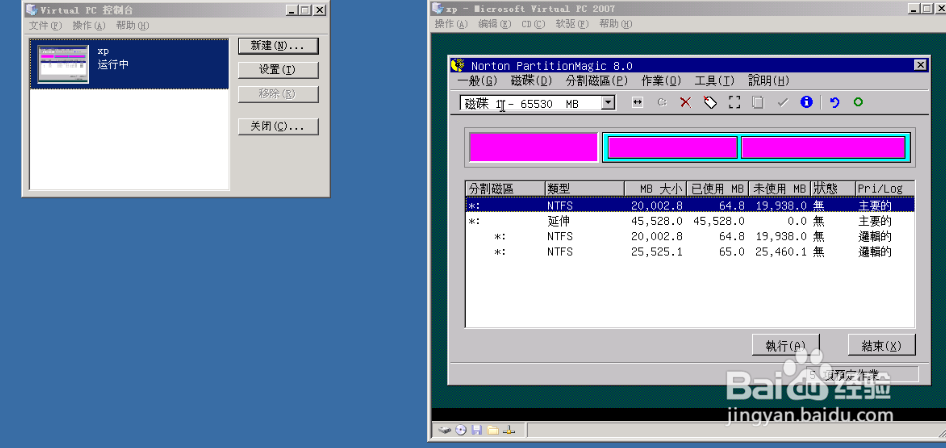Open partition info with the blue i icon
Viewport: 946px width, 448px height.
click(x=807, y=102)
